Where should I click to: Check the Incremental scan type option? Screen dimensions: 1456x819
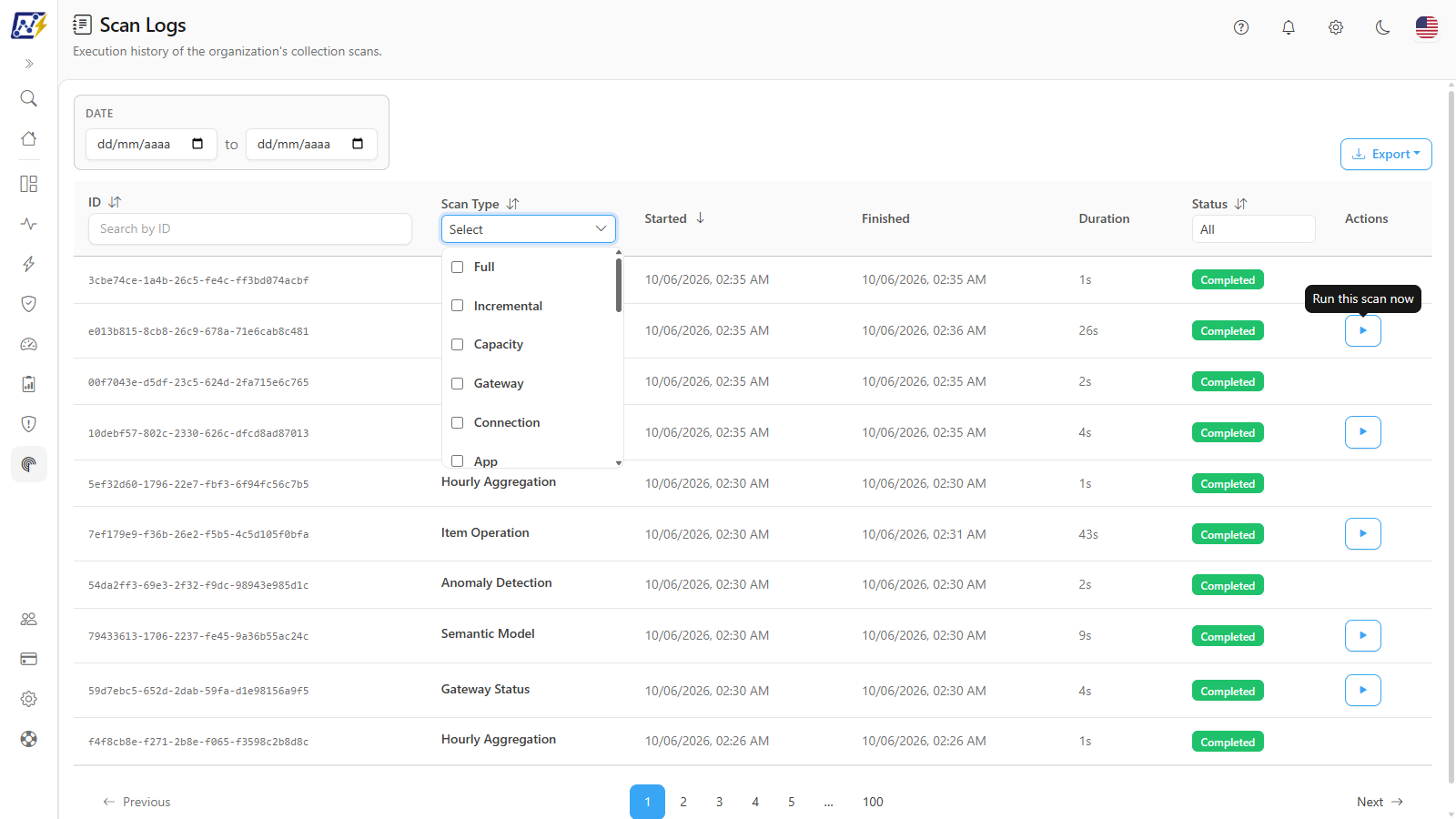(458, 306)
